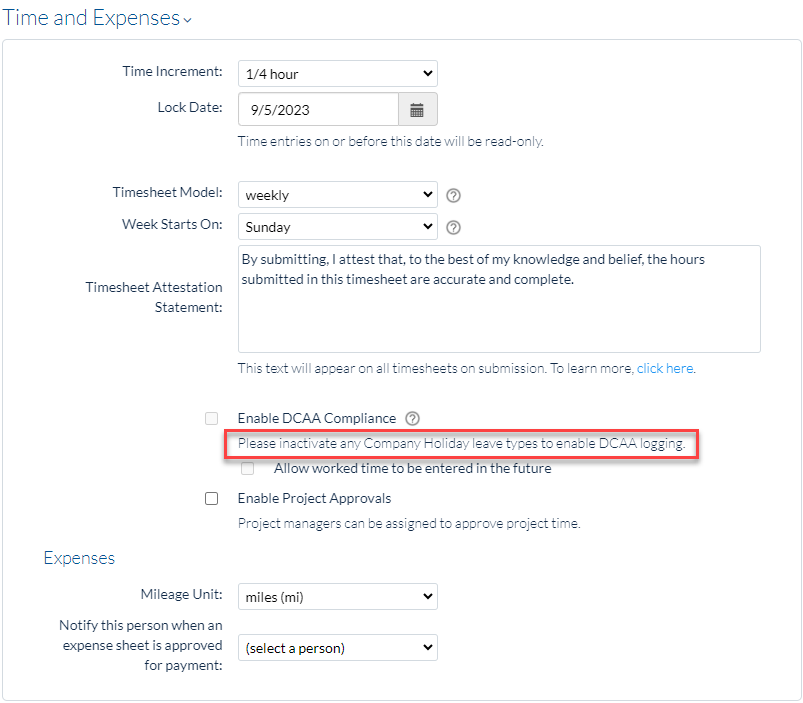Open the Lock Date calendar picker icon
803x703 pixels.
coord(417,108)
